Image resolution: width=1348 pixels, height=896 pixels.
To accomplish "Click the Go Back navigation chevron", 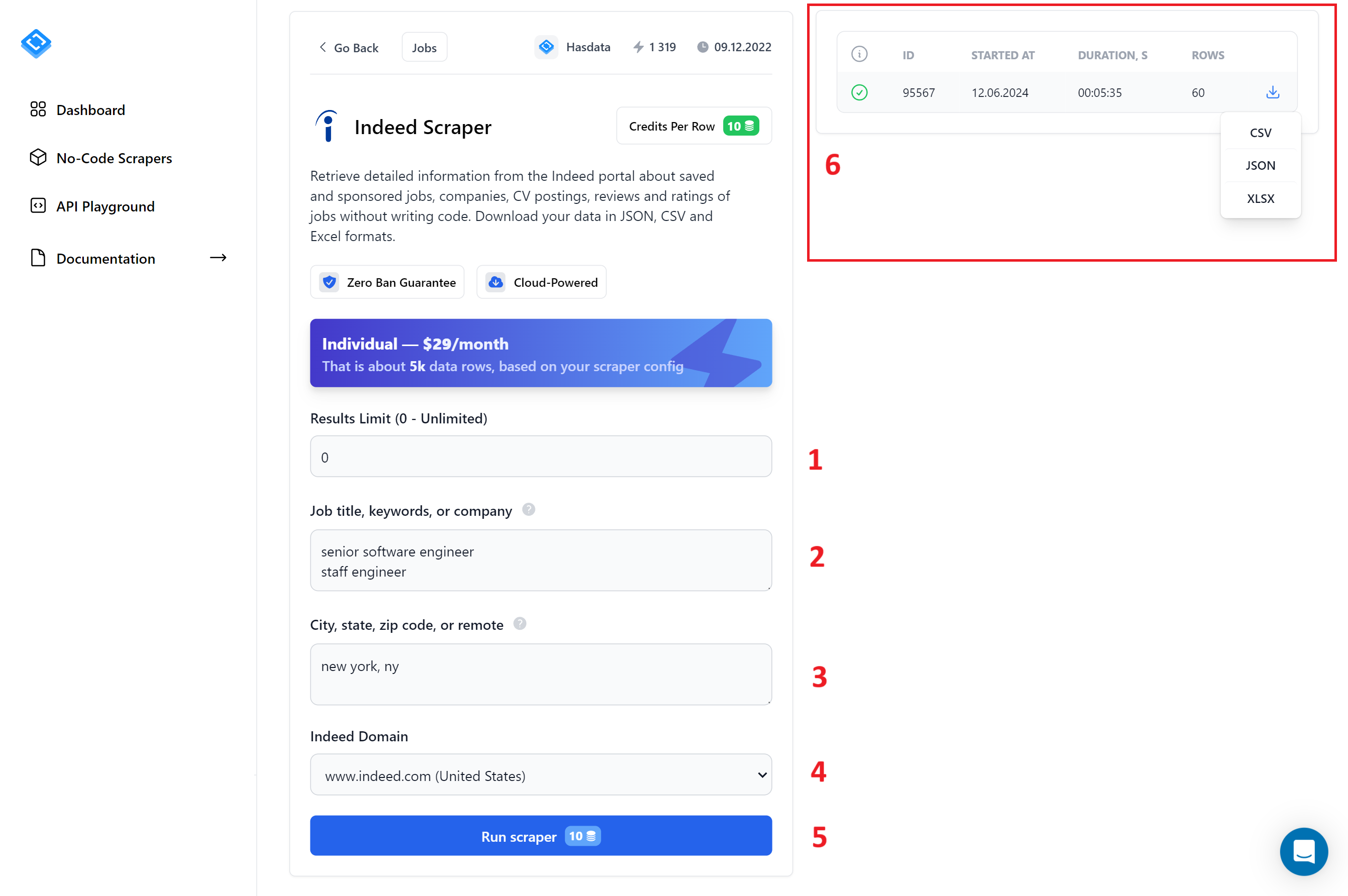I will (322, 47).
